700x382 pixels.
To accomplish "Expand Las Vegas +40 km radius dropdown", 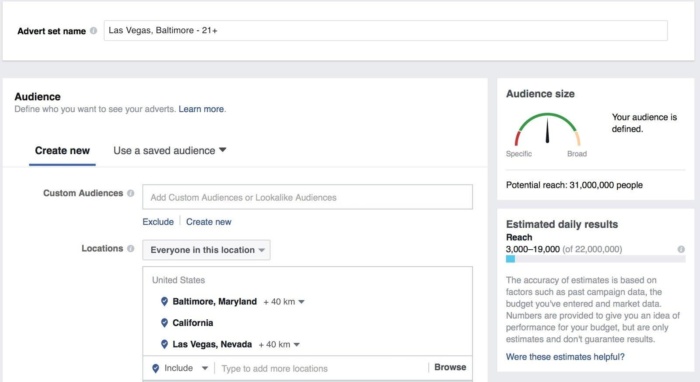I will point(279,345).
